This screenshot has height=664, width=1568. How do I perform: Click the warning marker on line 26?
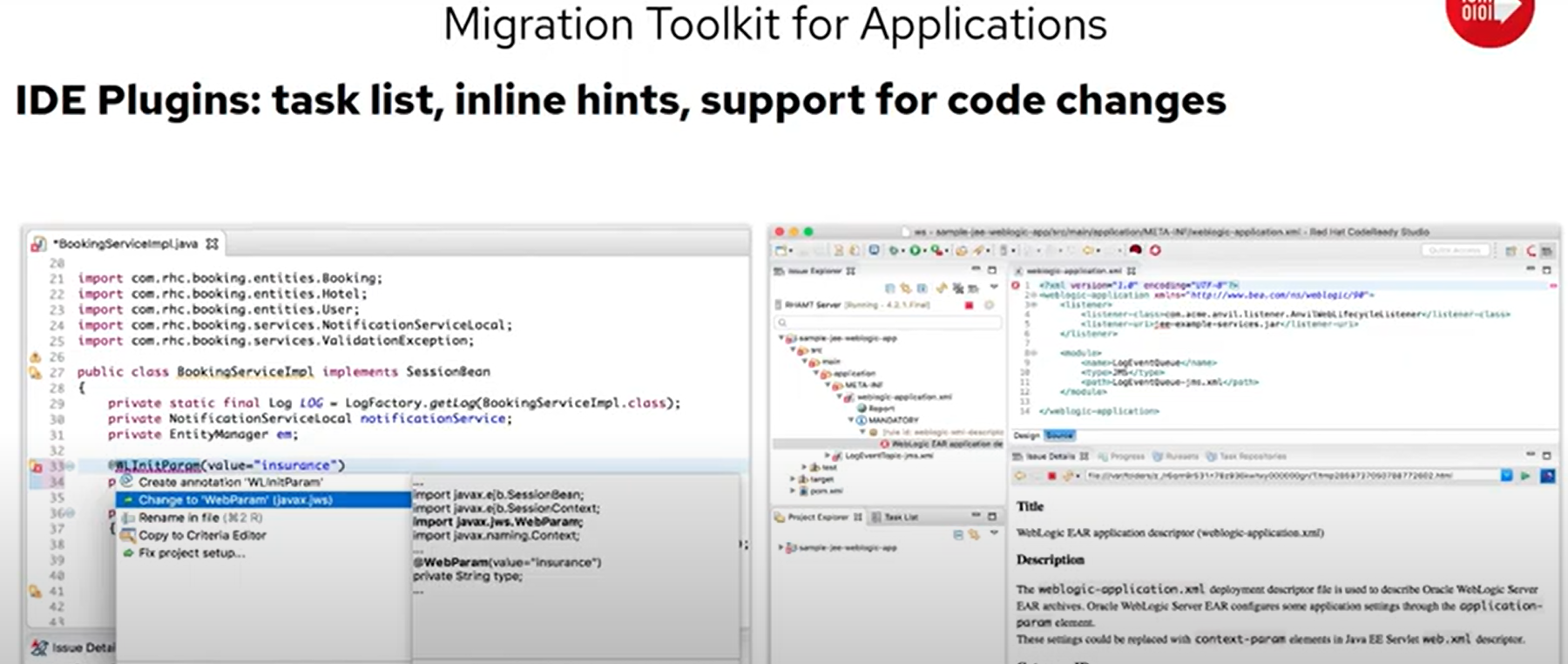[36, 356]
